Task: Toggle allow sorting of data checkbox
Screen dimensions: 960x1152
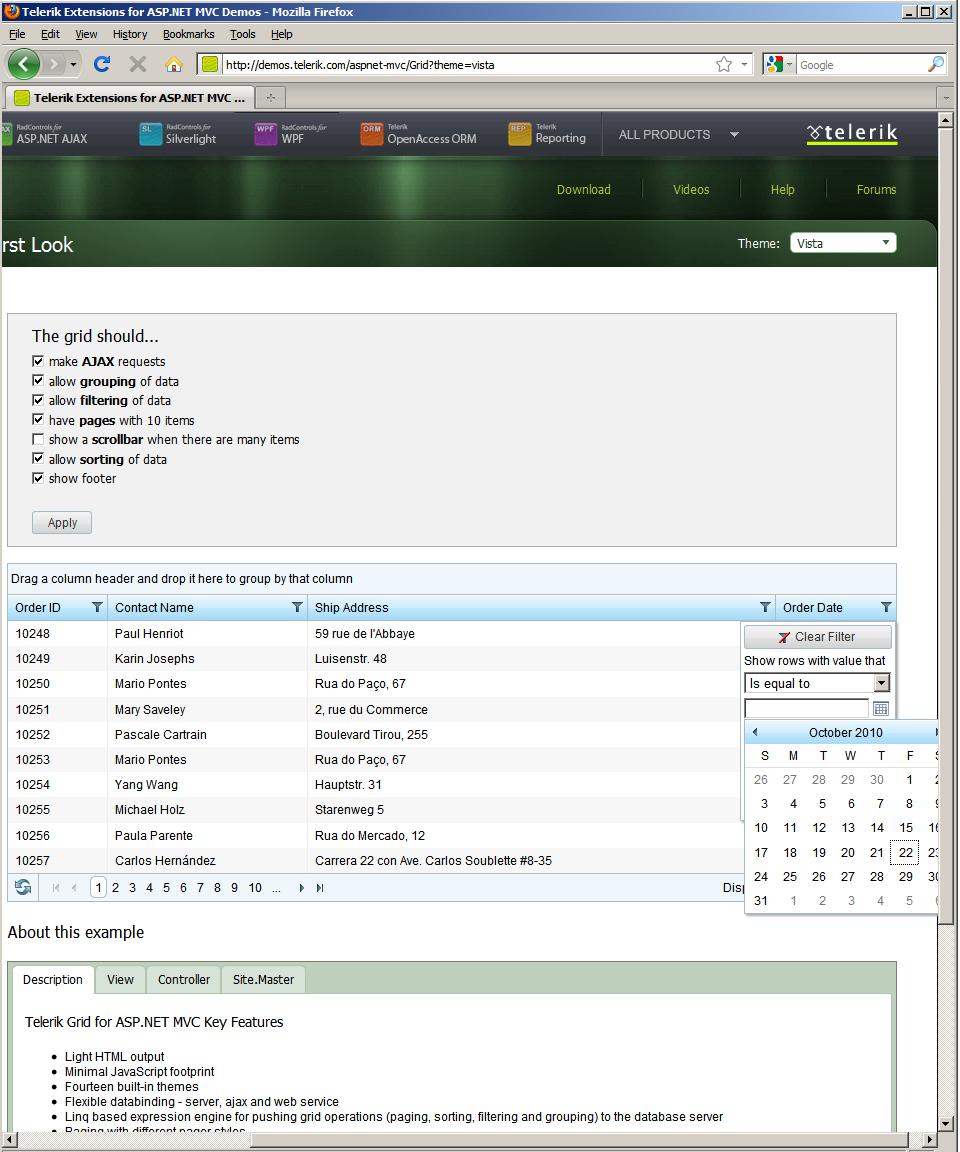Action: [x=38, y=458]
